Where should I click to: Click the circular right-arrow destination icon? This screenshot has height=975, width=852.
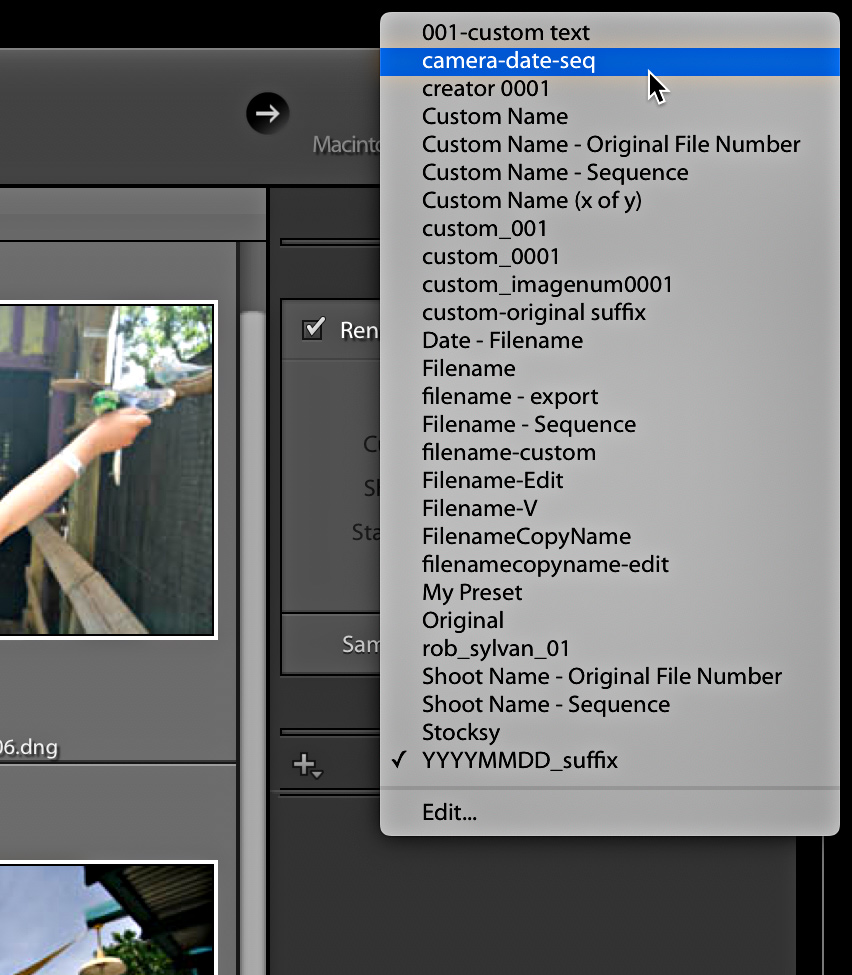(x=267, y=113)
